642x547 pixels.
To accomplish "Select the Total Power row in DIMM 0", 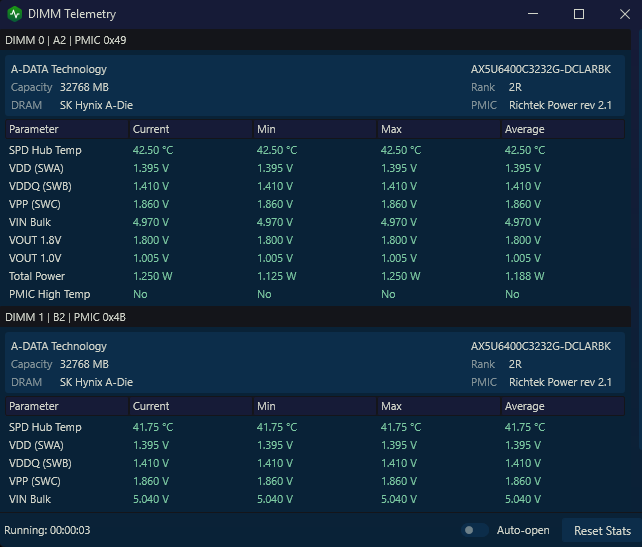I will [315, 276].
